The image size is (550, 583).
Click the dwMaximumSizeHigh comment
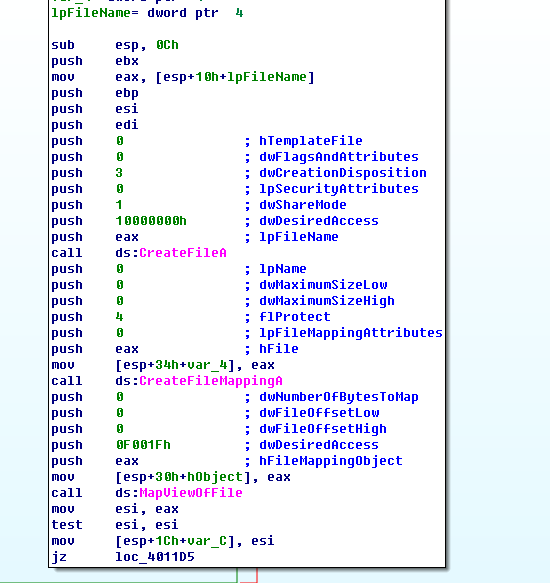pos(327,301)
